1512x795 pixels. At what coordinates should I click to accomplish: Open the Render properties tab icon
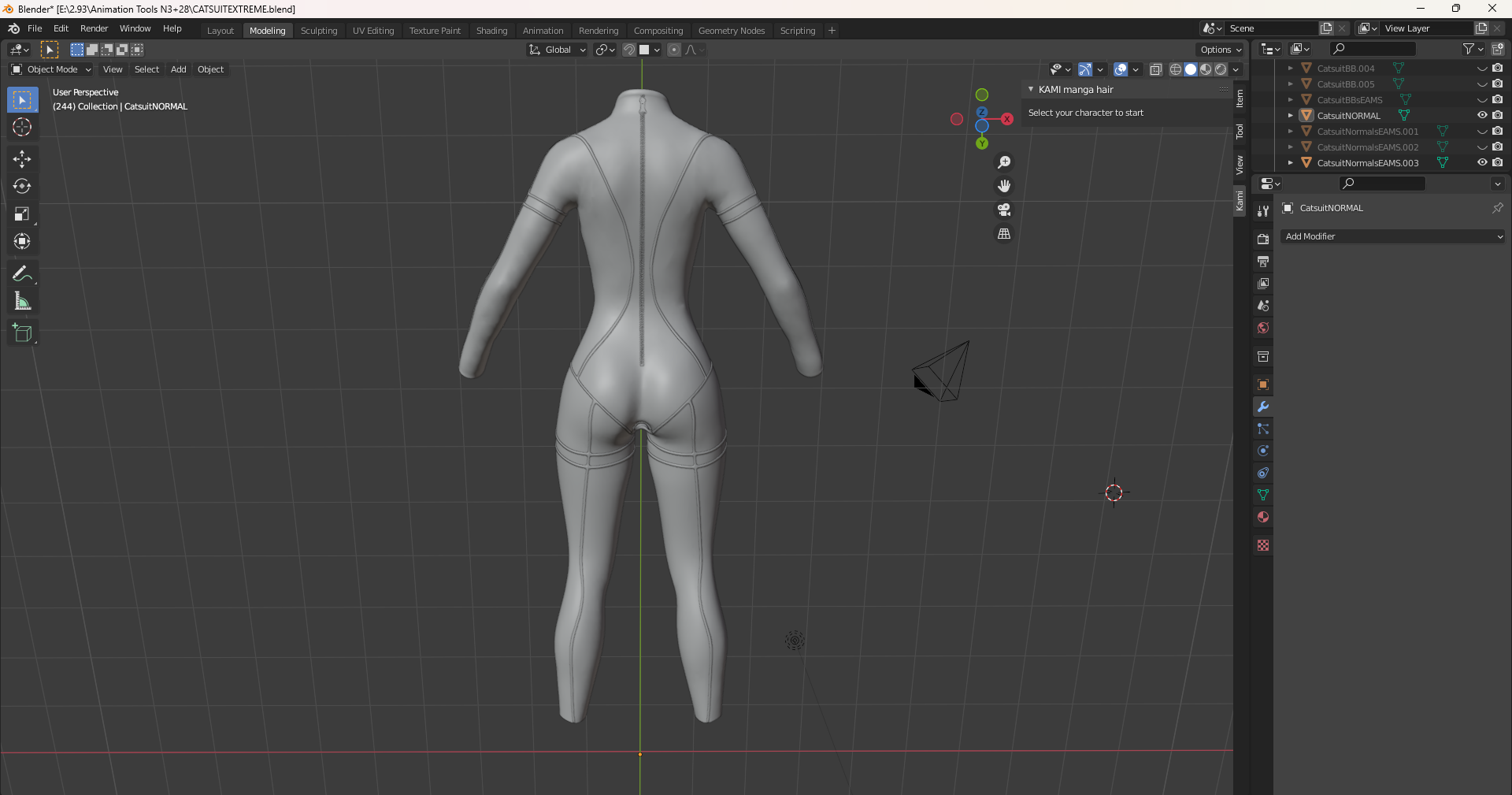(1263, 239)
